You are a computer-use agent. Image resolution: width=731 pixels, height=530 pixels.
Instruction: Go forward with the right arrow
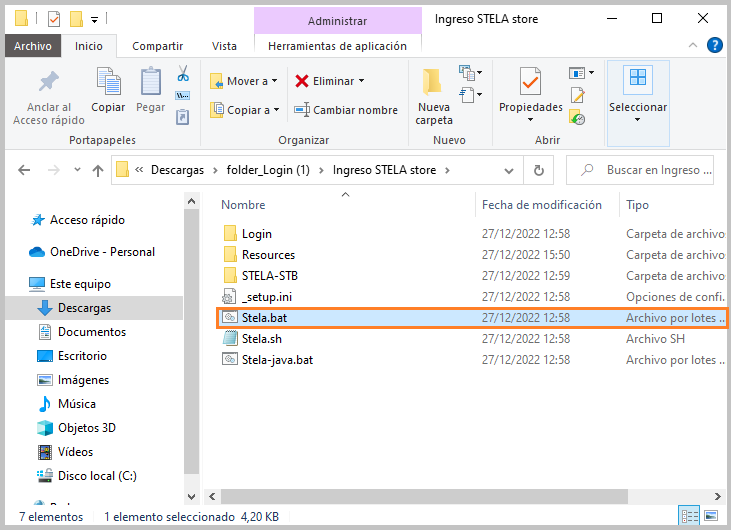pos(54,170)
